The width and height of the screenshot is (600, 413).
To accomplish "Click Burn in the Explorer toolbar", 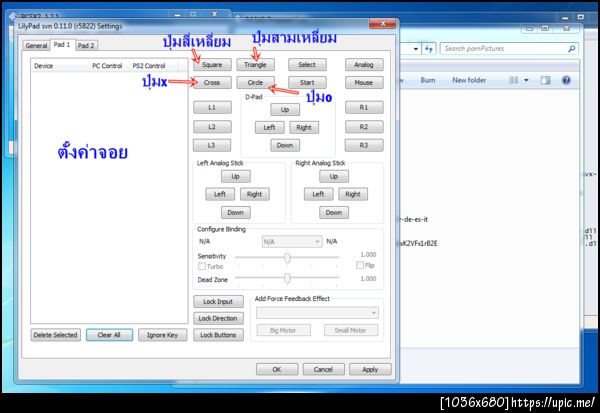I will pyautogui.click(x=428, y=80).
